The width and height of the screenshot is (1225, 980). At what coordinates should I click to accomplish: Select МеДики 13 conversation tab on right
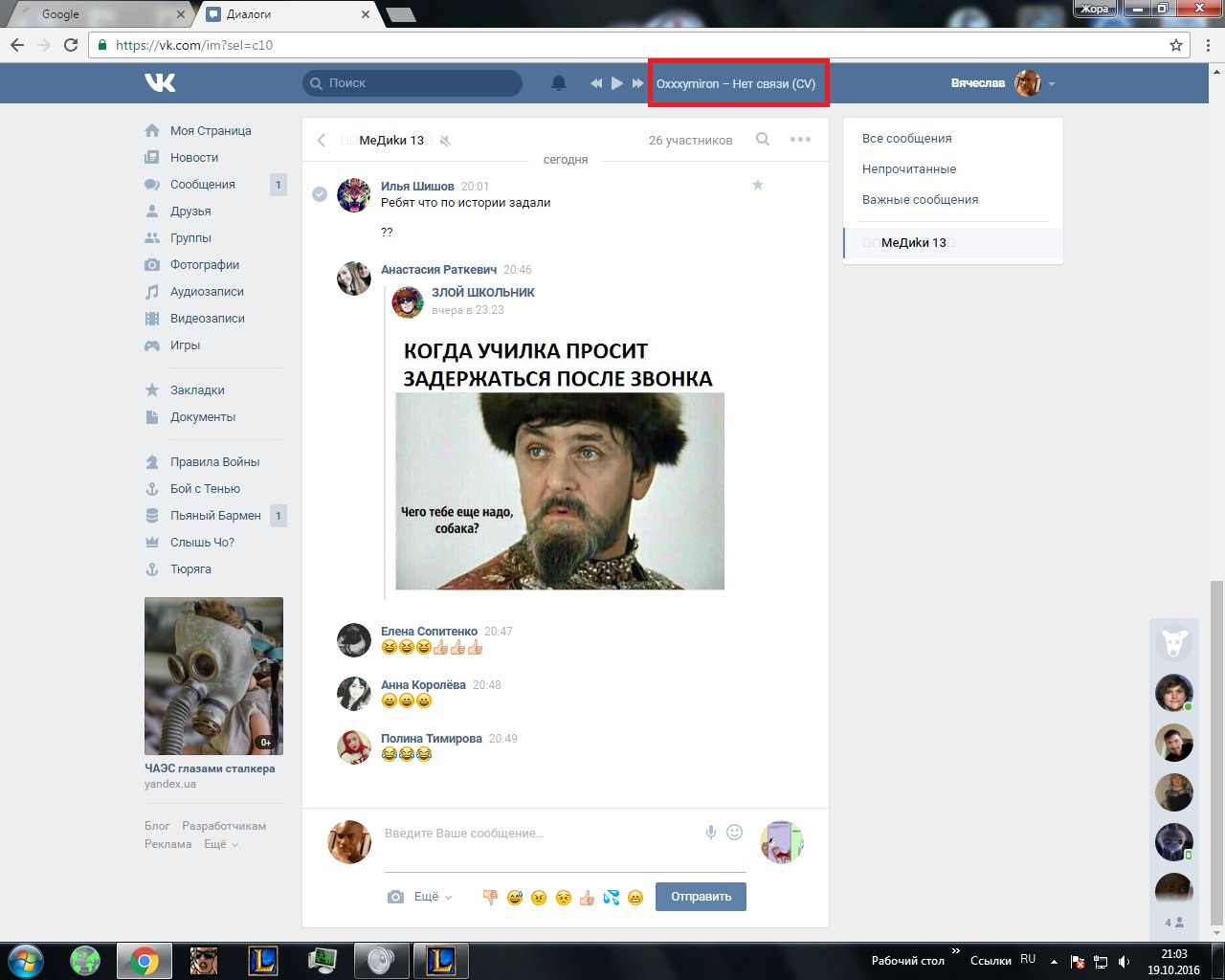tap(953, 242)
